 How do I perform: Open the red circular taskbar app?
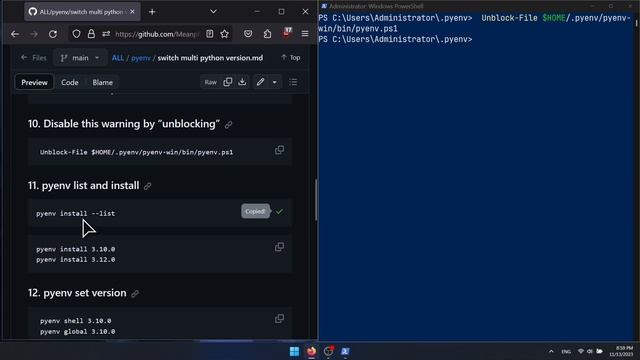click(329, 351)
